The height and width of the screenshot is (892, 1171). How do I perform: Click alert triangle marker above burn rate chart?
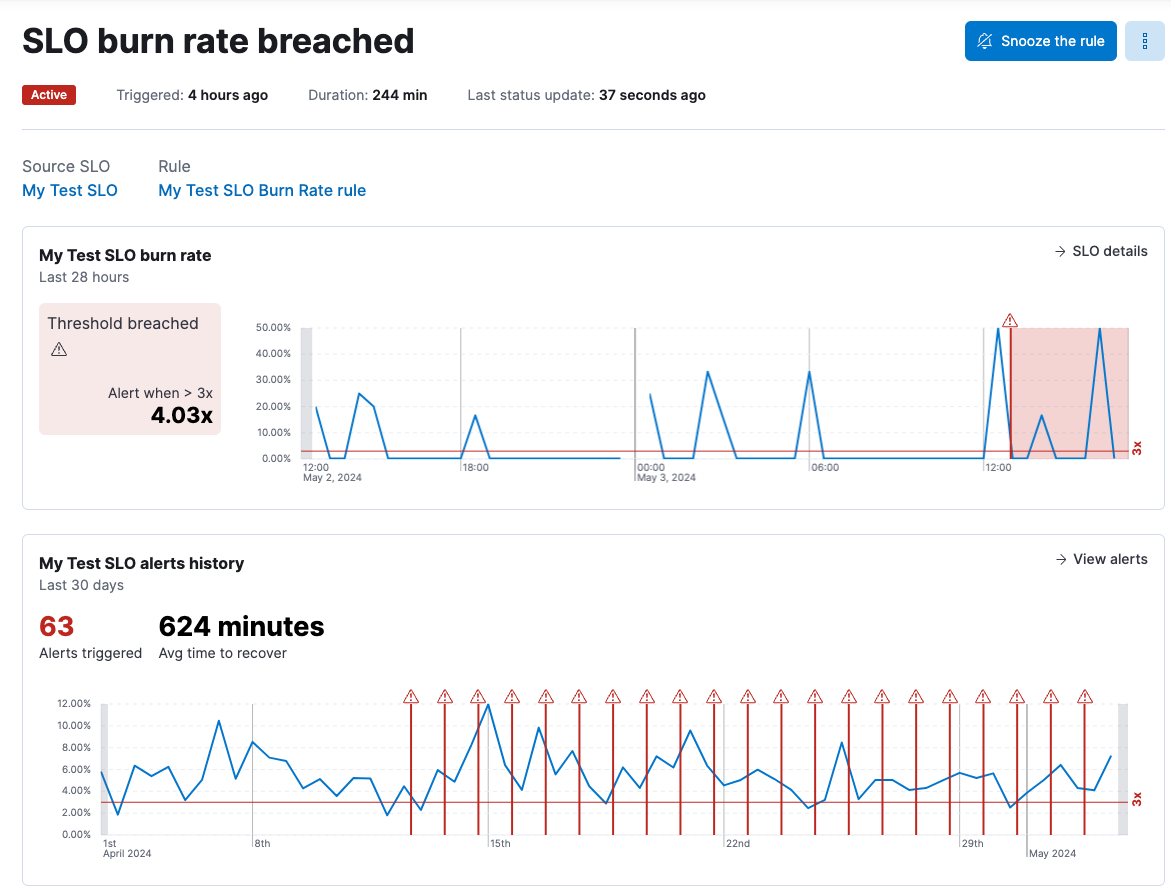point(1010,320)
